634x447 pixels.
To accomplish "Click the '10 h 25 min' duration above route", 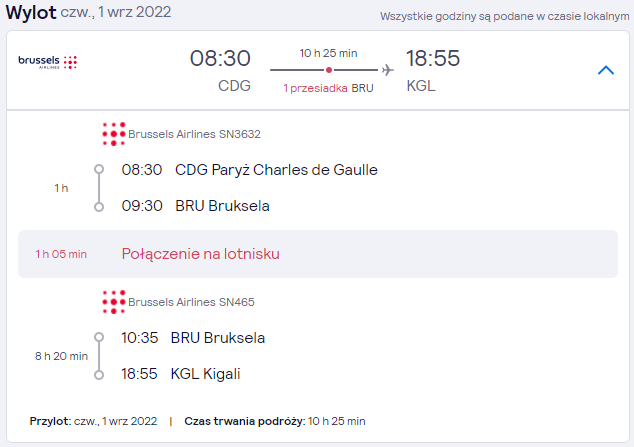I will (328, 53).
